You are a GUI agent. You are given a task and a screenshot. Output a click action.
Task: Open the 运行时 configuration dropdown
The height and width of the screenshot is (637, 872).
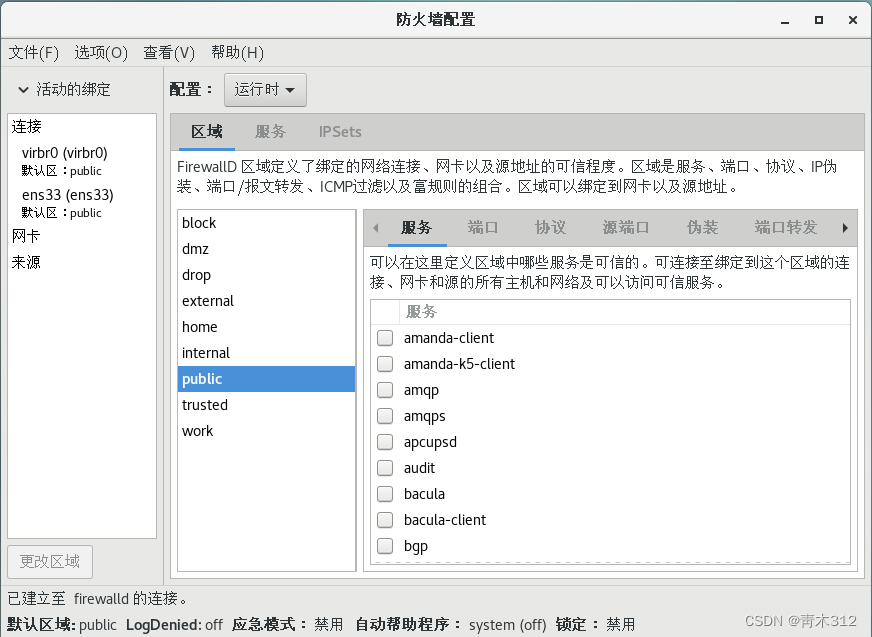tap(265, 90)
